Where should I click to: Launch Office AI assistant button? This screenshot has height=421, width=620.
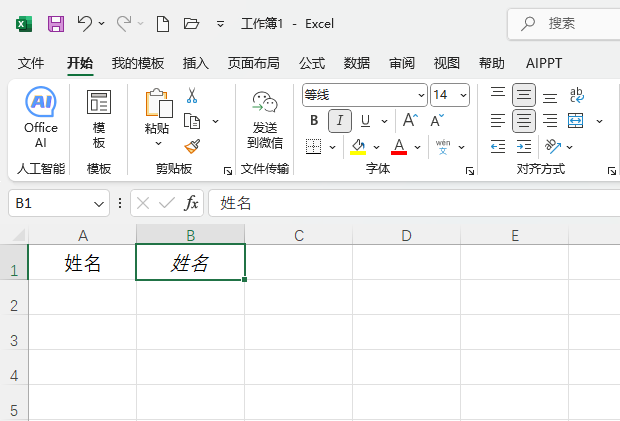point(41,117)
